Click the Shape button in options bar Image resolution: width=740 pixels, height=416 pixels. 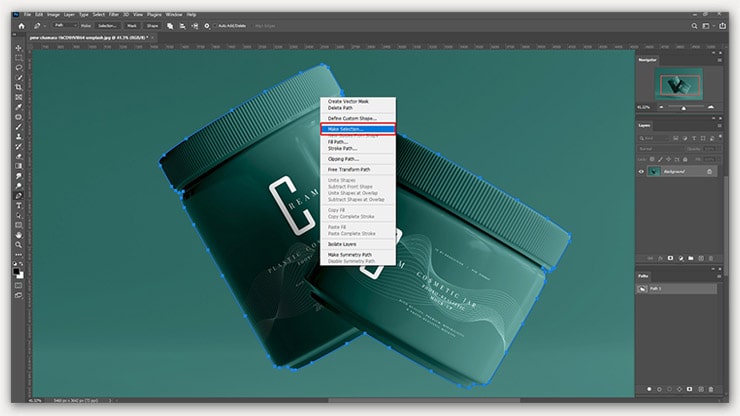pos(153,25)
